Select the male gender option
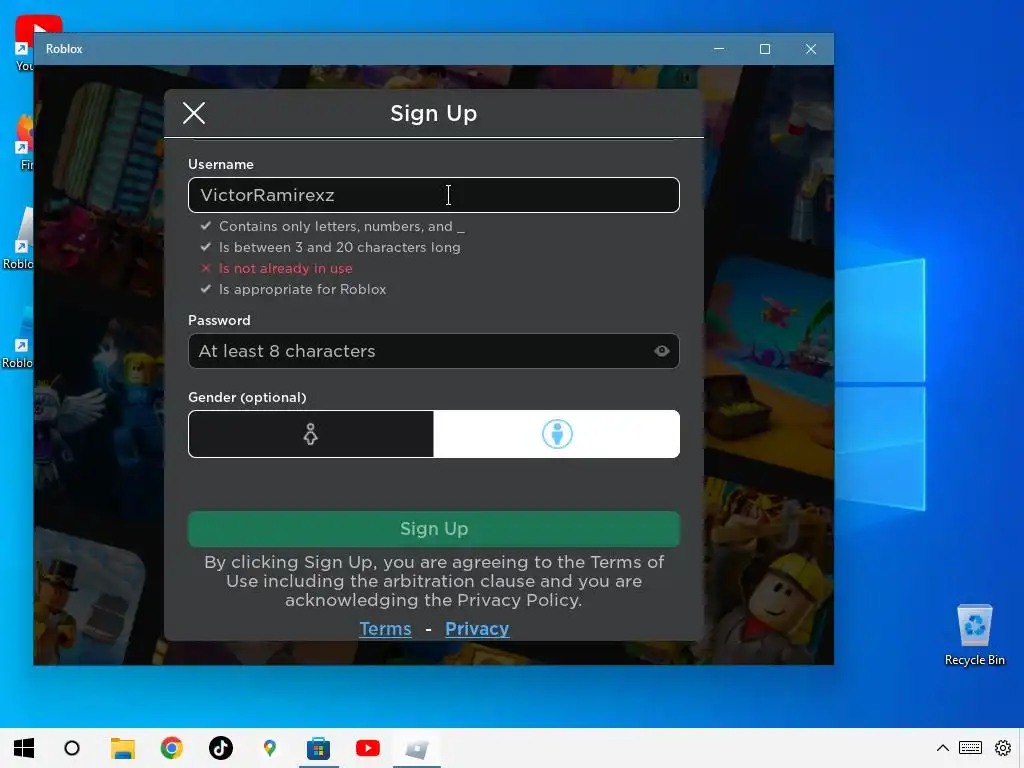1024x768 pixels. click(x=557, y=434)
